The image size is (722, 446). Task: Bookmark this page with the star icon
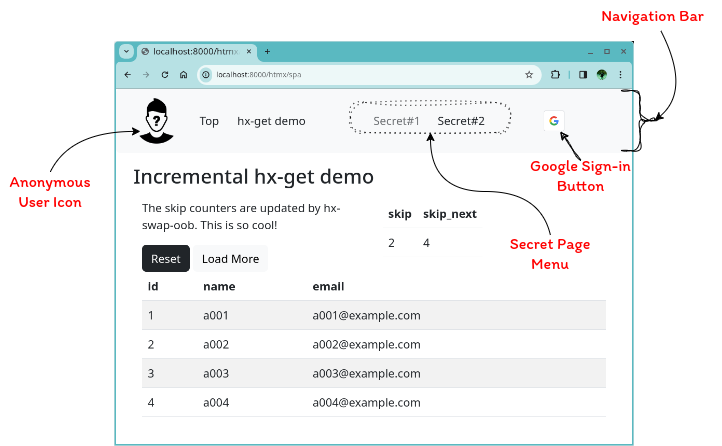point(529,74)
